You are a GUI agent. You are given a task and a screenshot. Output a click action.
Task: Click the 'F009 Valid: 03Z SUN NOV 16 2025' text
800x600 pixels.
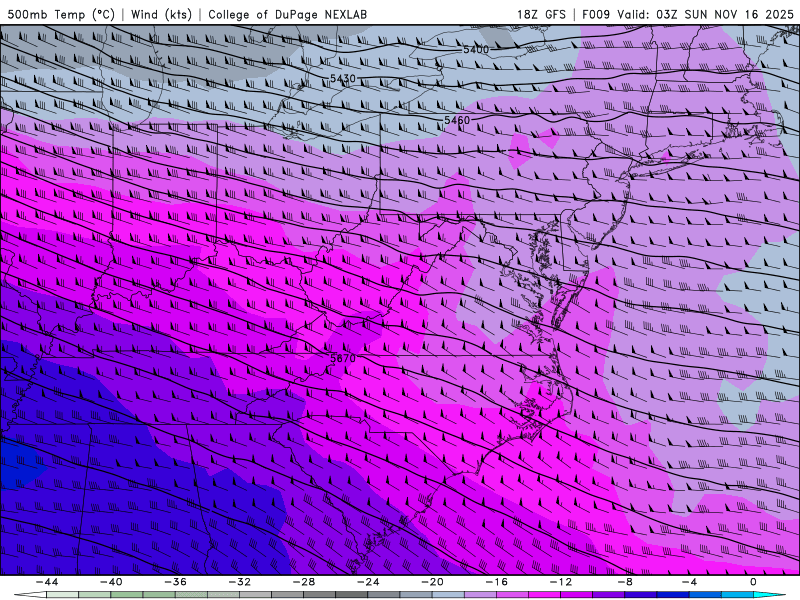pyautogui.click(x=688, y=14)
